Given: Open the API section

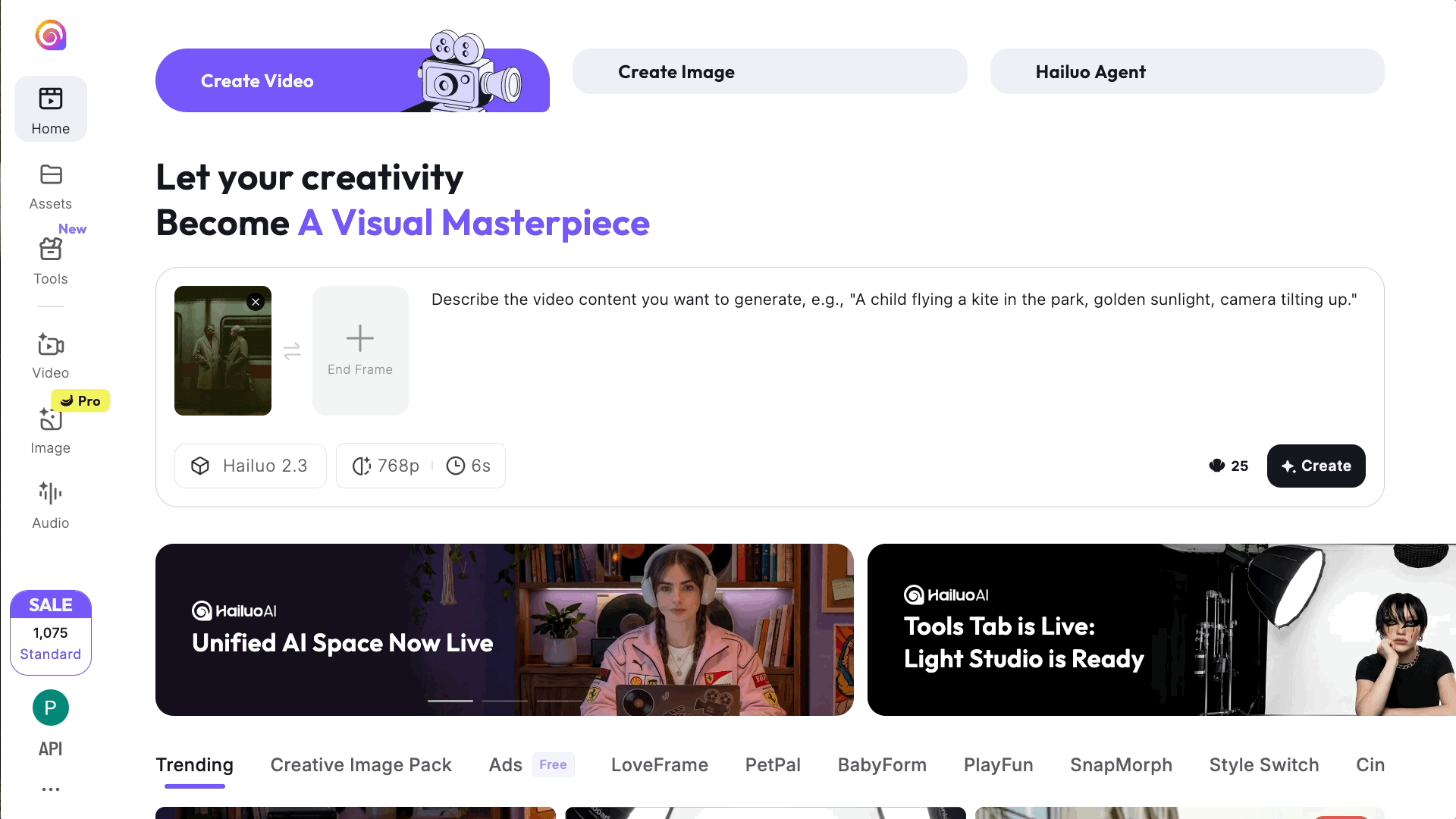Looking at the screenshot, I should (x=50, y=728).
